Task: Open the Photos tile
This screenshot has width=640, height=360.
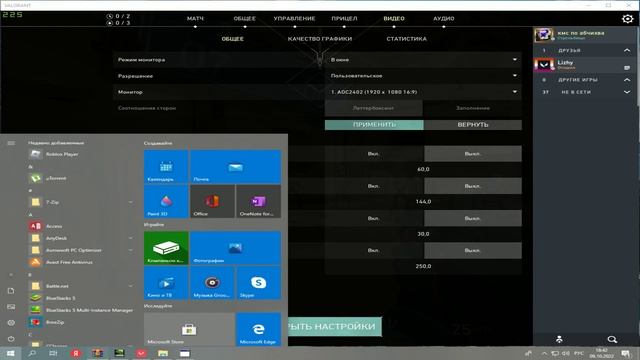Action: tap(235, 248)
